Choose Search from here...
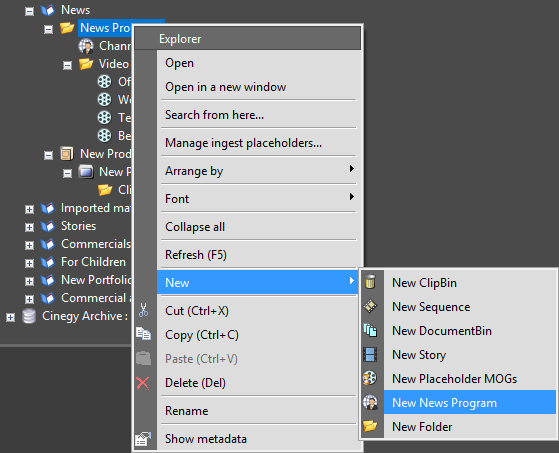Image resolution: width=559 pixels, height=453 pixels. coord(258,115)
